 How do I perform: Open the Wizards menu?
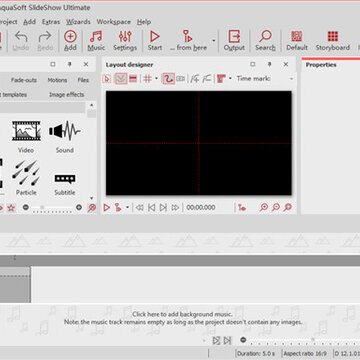(x=78, y=22)
